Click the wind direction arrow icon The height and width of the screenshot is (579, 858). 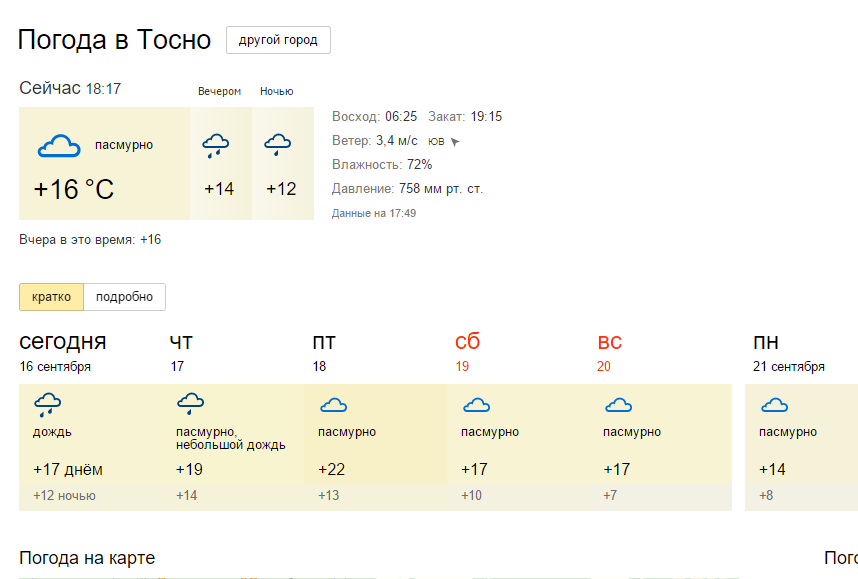[x=455, y=142]
